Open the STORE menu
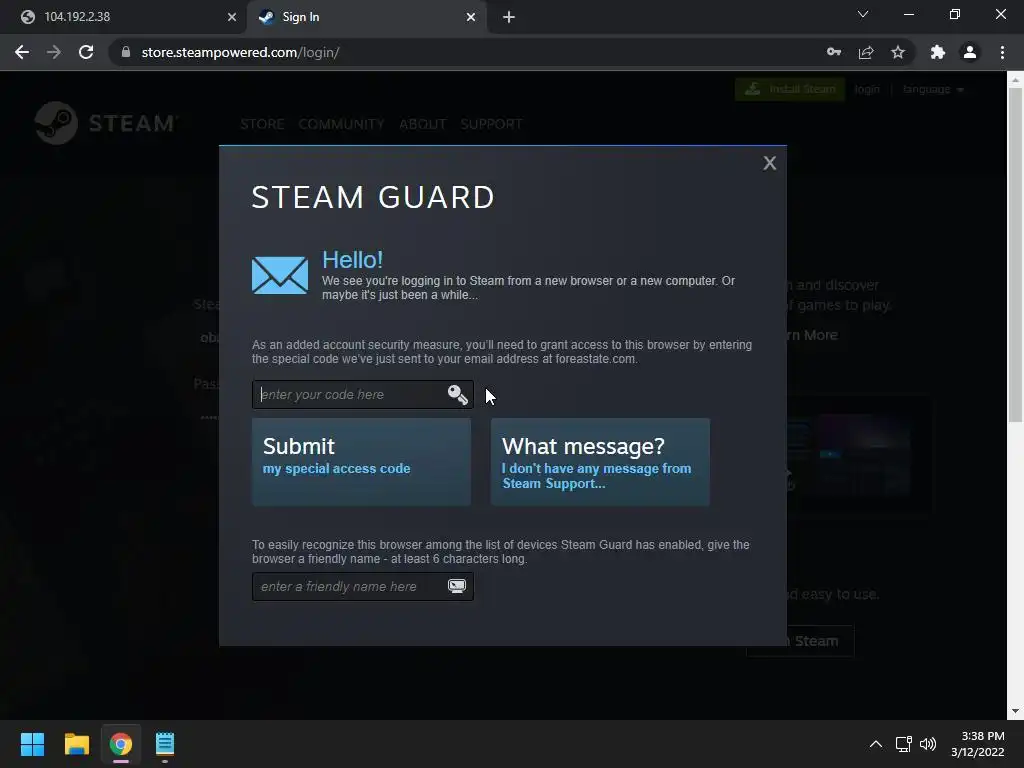Viewport: 1024px width, 768px height. point(262,124)
